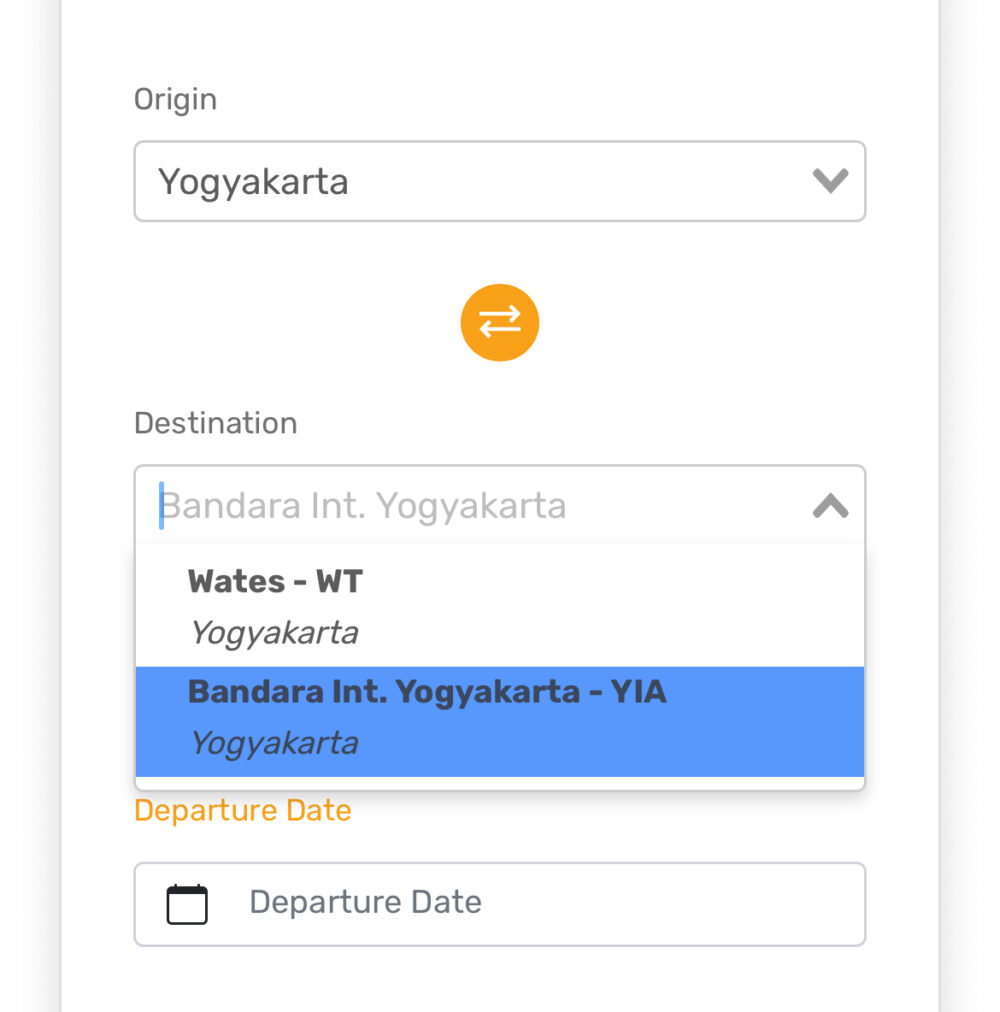Select Wates - WT station option

coord(500,607)
